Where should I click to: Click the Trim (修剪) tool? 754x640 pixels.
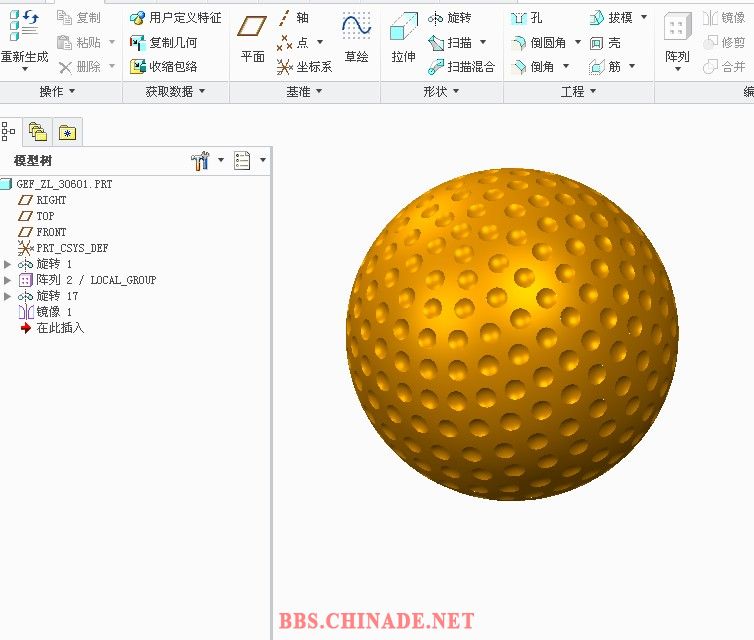pos(724,42)
